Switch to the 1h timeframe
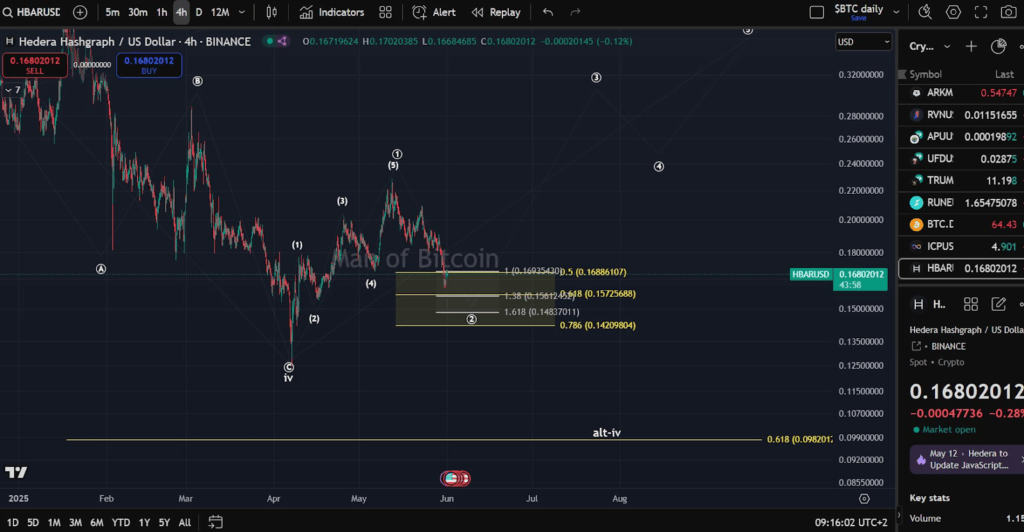The width and height of the screenshot is (1024, 532). (x=161, y=12)
